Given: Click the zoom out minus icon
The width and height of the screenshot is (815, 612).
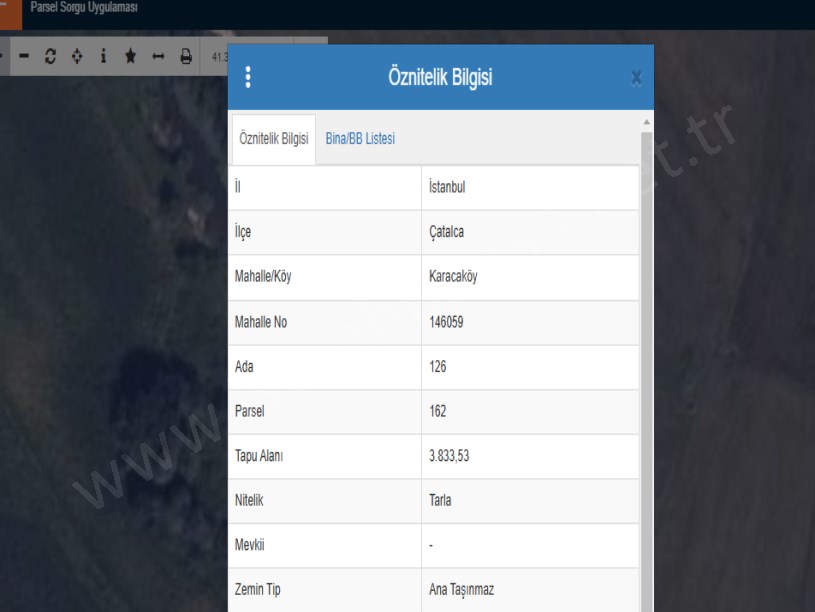Looking at the screenshot, I should [x=24, y=56].
